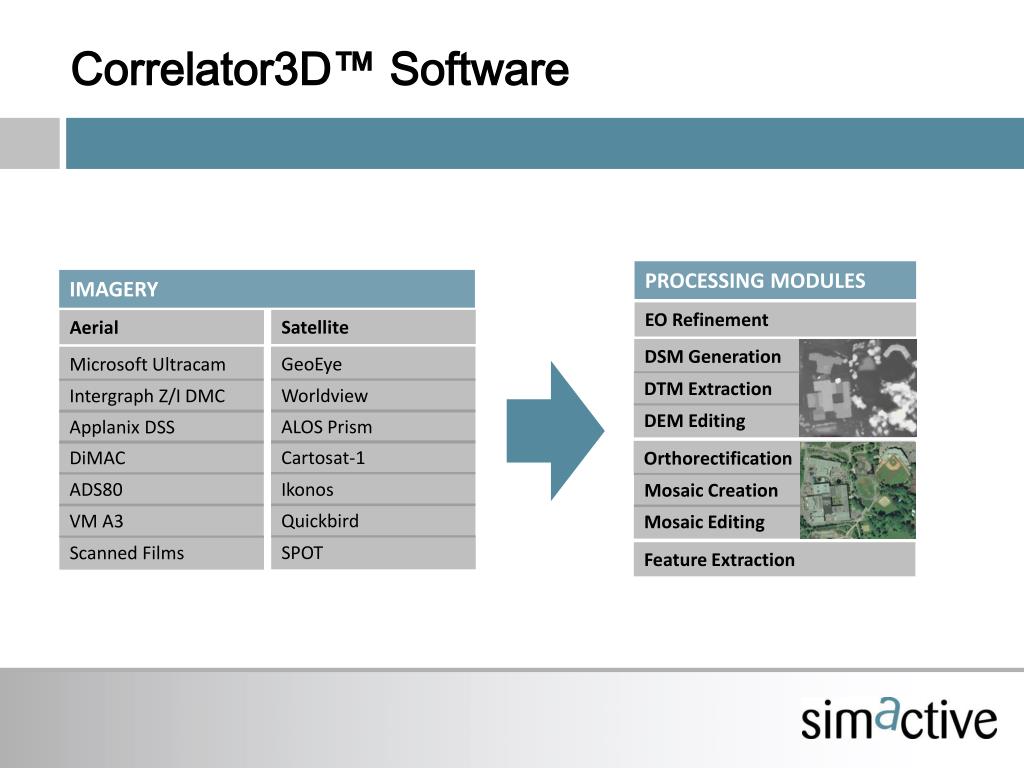Select the Intergraph Z/I DMC row
The height and width of the screenshot is (768, 1024).
[x=161, y=395]
